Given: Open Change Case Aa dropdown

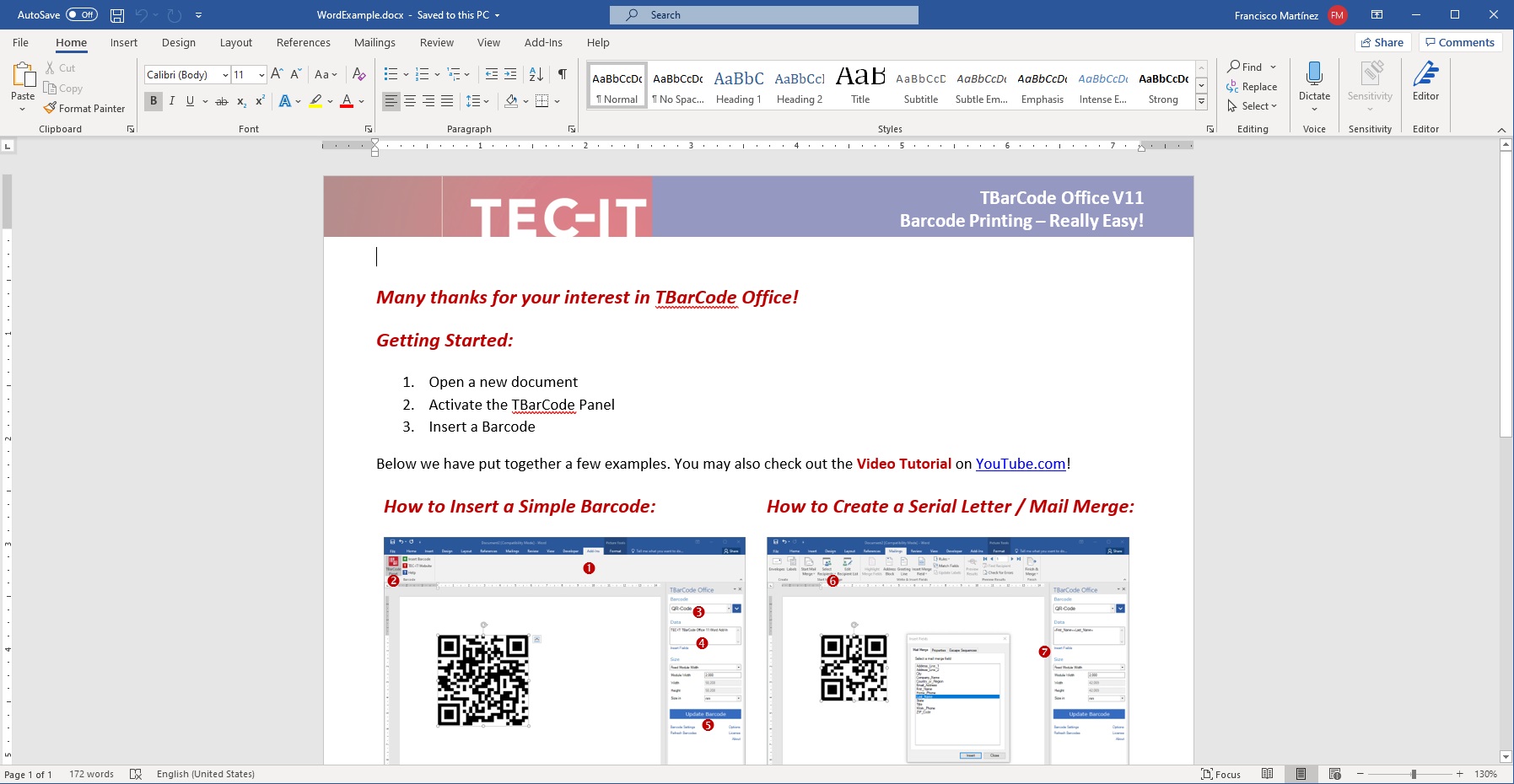Looking at the screenshot, I should (x=326, y=74).
